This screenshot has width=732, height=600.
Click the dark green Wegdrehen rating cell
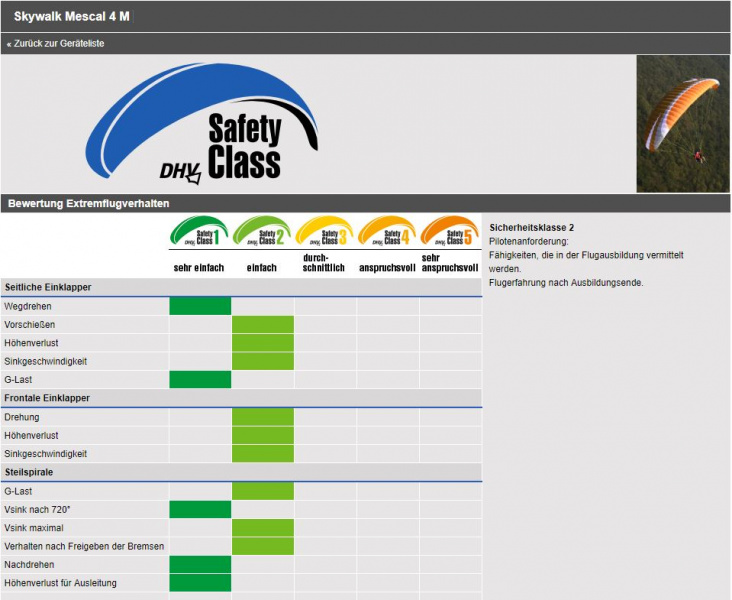tap(200, 306)
